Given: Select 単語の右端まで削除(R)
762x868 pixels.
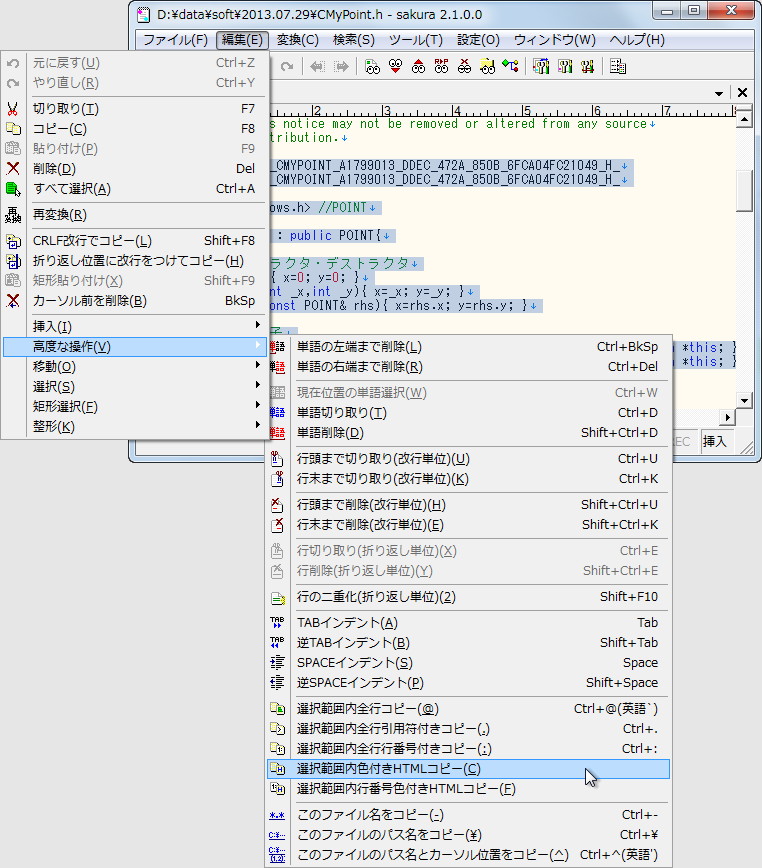Looking at the screenshot, I should 468,366.
